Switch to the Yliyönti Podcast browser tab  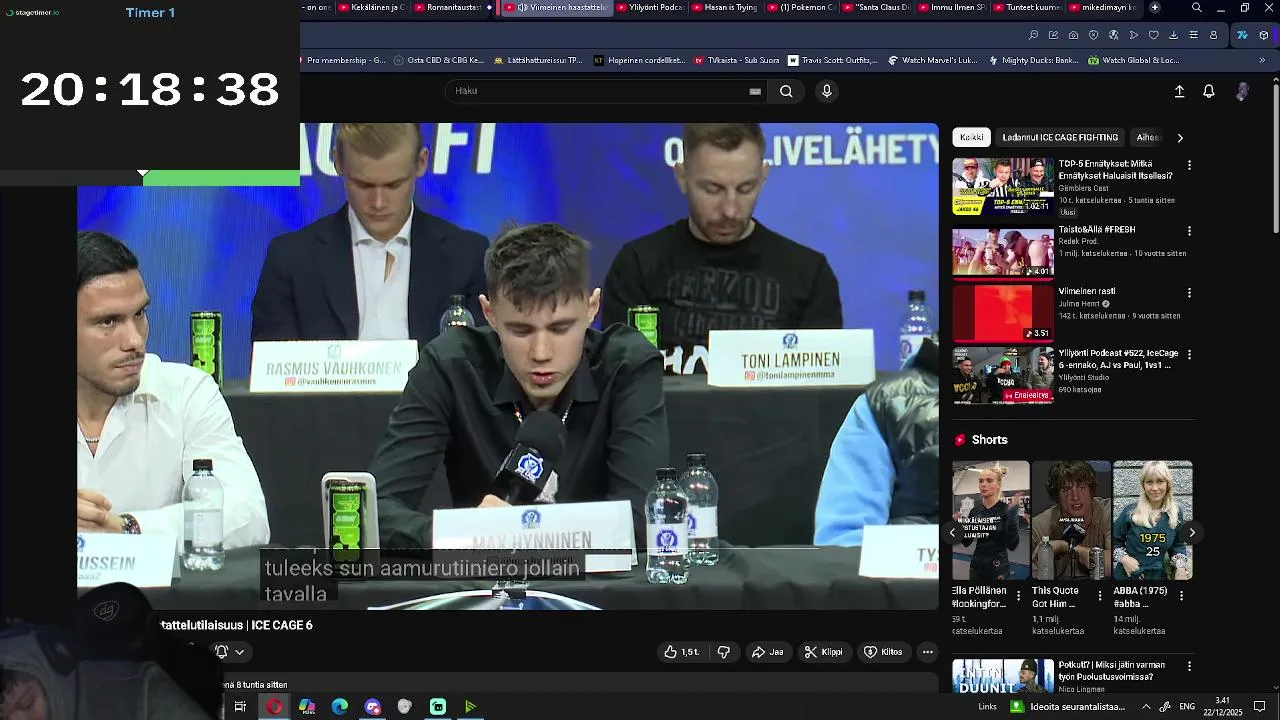click(x=650, y=7)
